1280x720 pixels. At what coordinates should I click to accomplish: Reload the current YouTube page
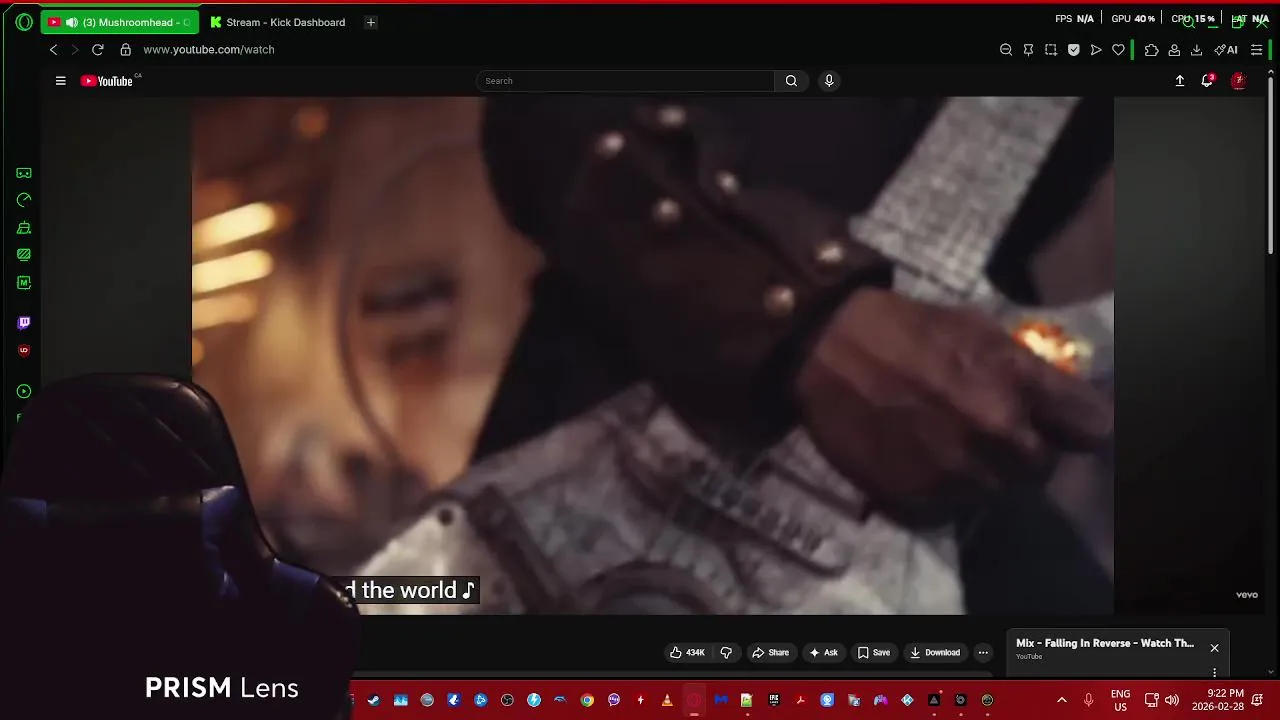98,50
